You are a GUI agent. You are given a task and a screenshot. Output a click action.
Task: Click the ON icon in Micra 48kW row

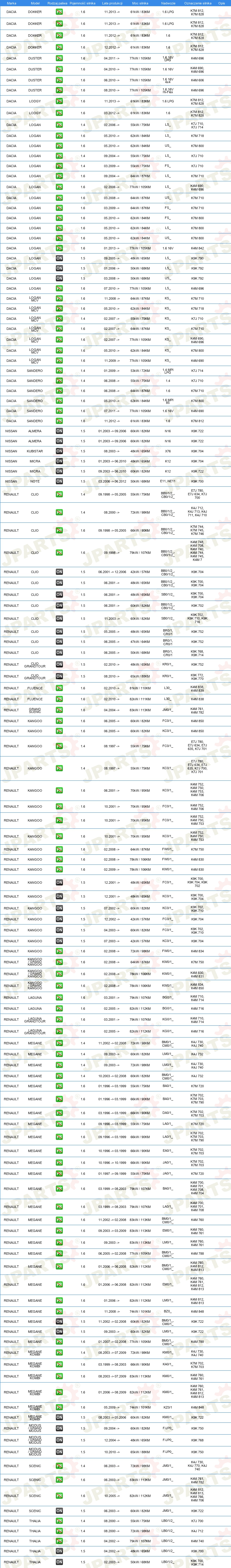point(59,462)
